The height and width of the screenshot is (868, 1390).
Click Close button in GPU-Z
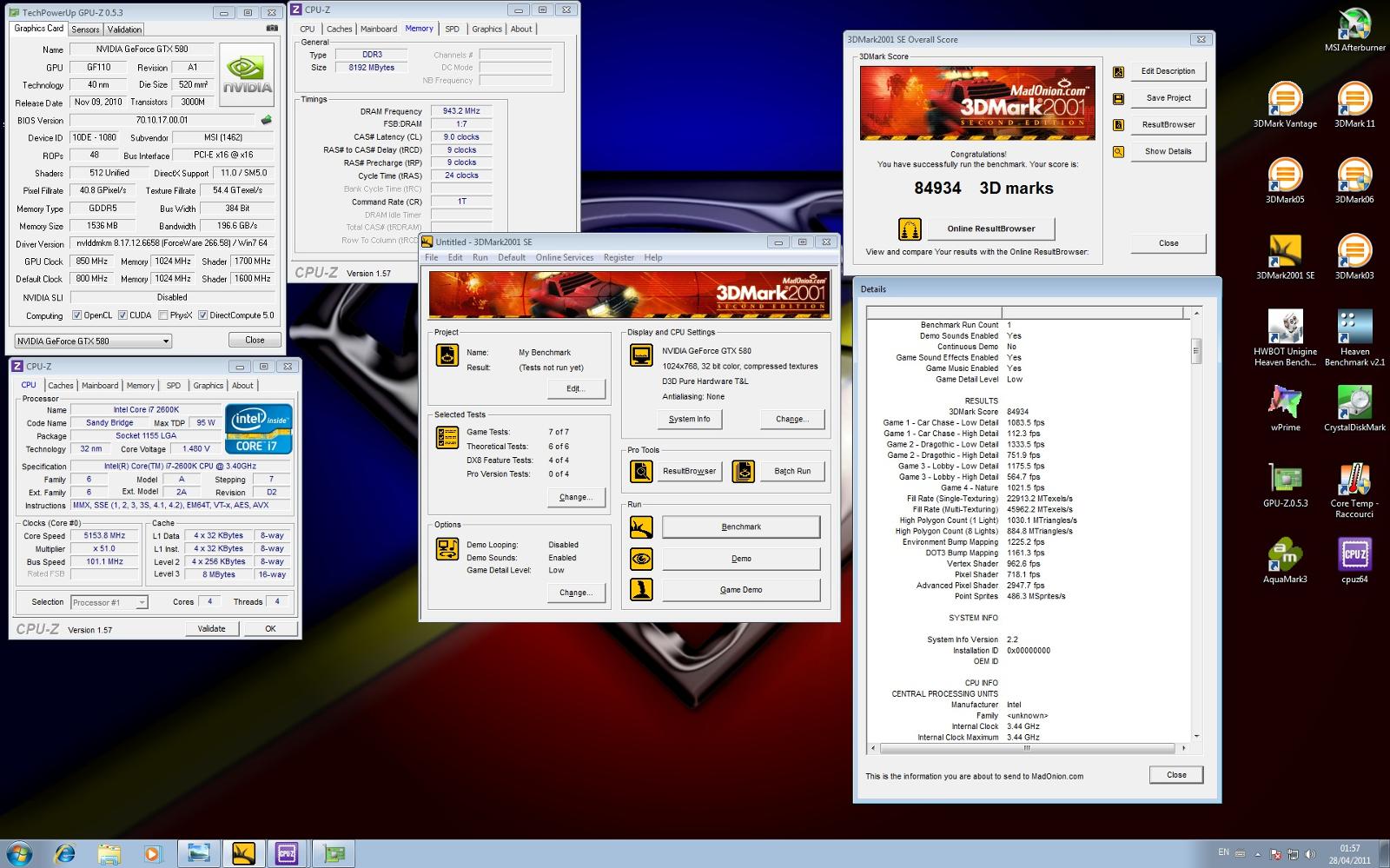click(x=255, y=340)
